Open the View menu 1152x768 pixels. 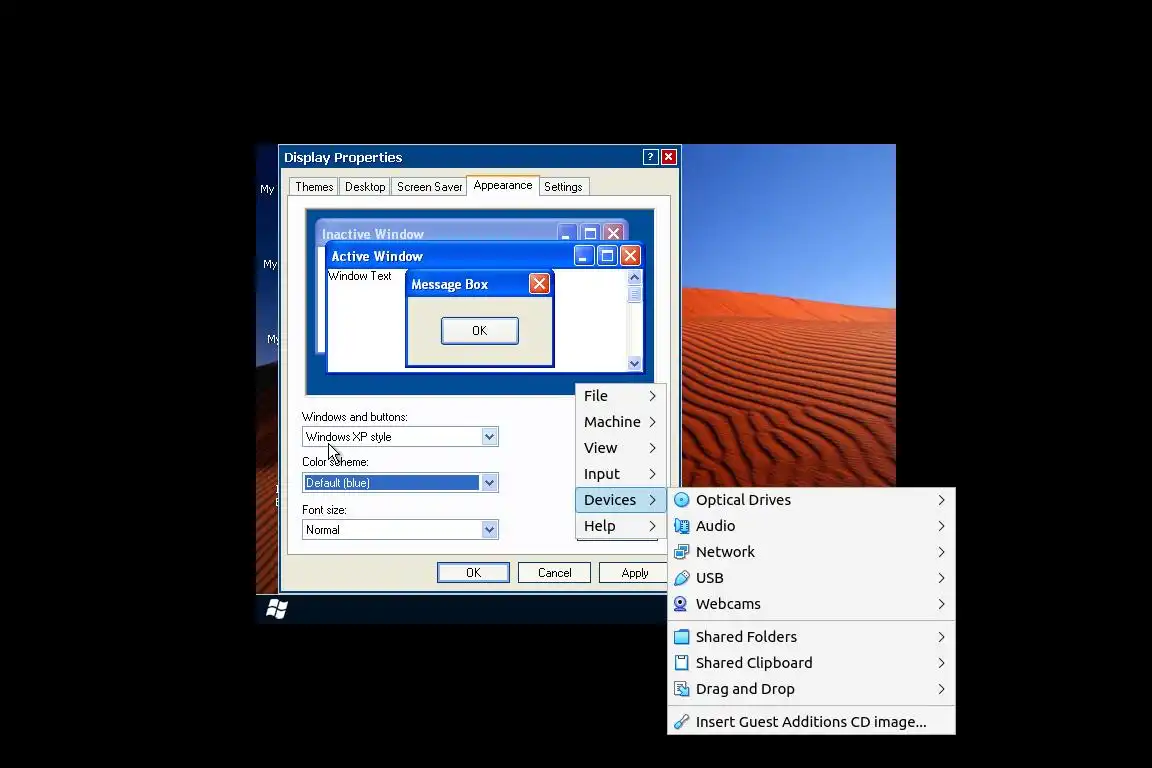[x=620, y=448]
